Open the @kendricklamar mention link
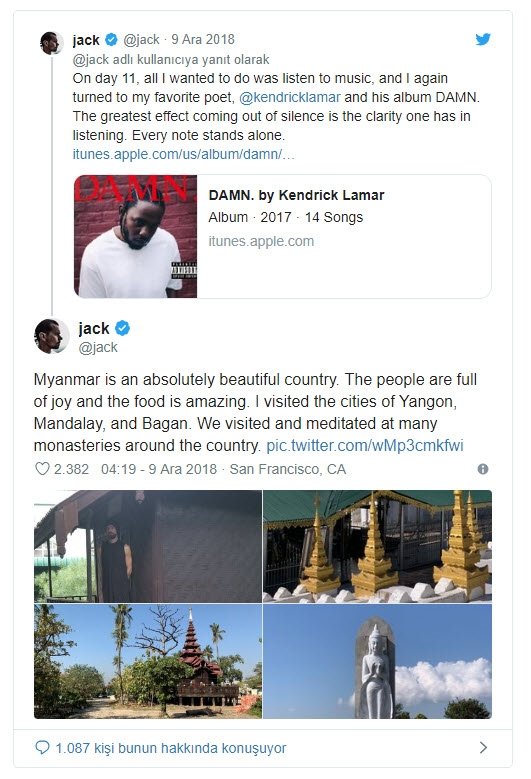This screenshot has width=531, height=779. coord(290,97)
